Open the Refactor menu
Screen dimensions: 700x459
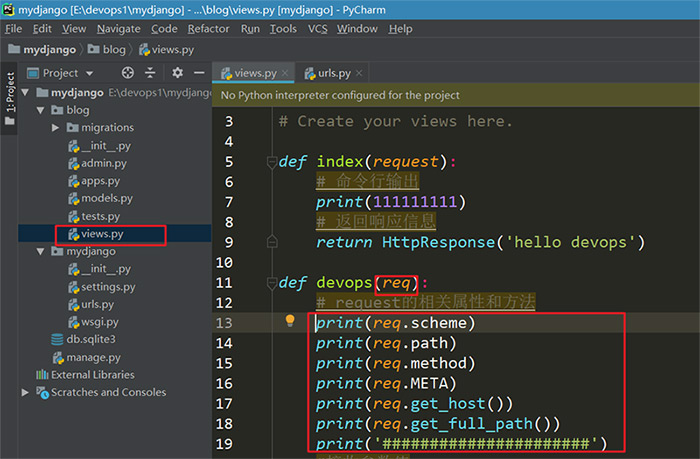pos(208,29)
